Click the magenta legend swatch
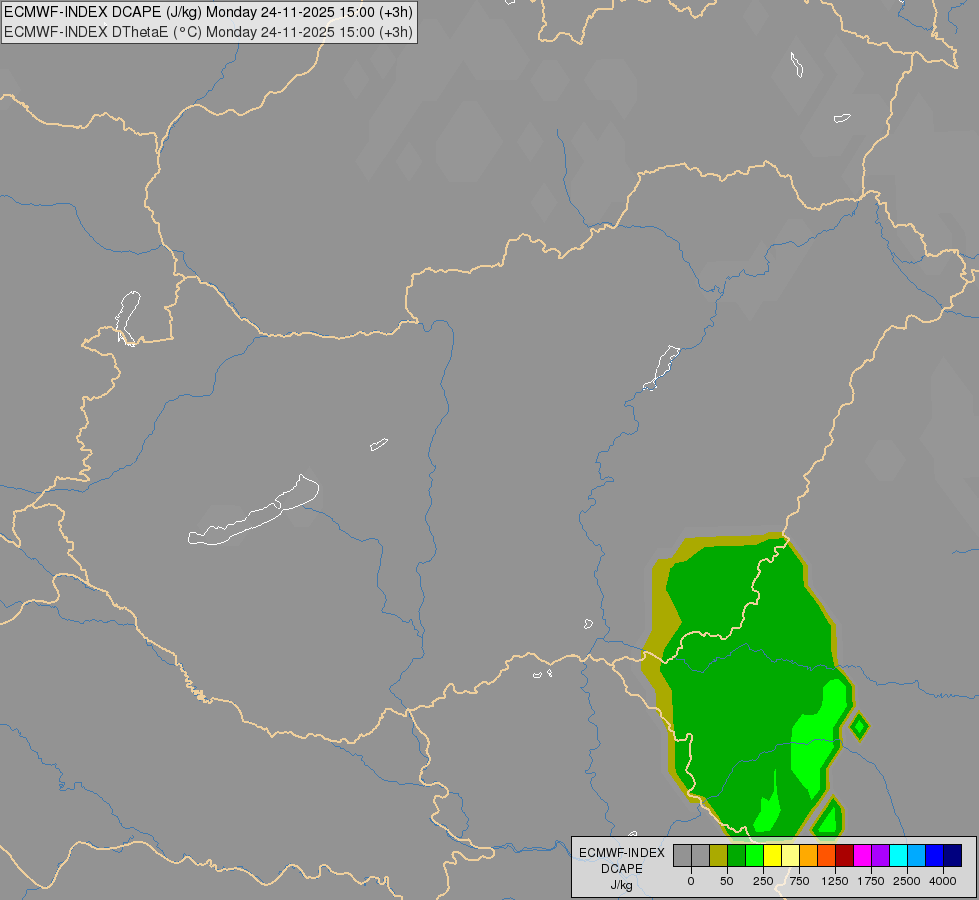The width and height of the screenshot is (979, 900). [862, 855]
